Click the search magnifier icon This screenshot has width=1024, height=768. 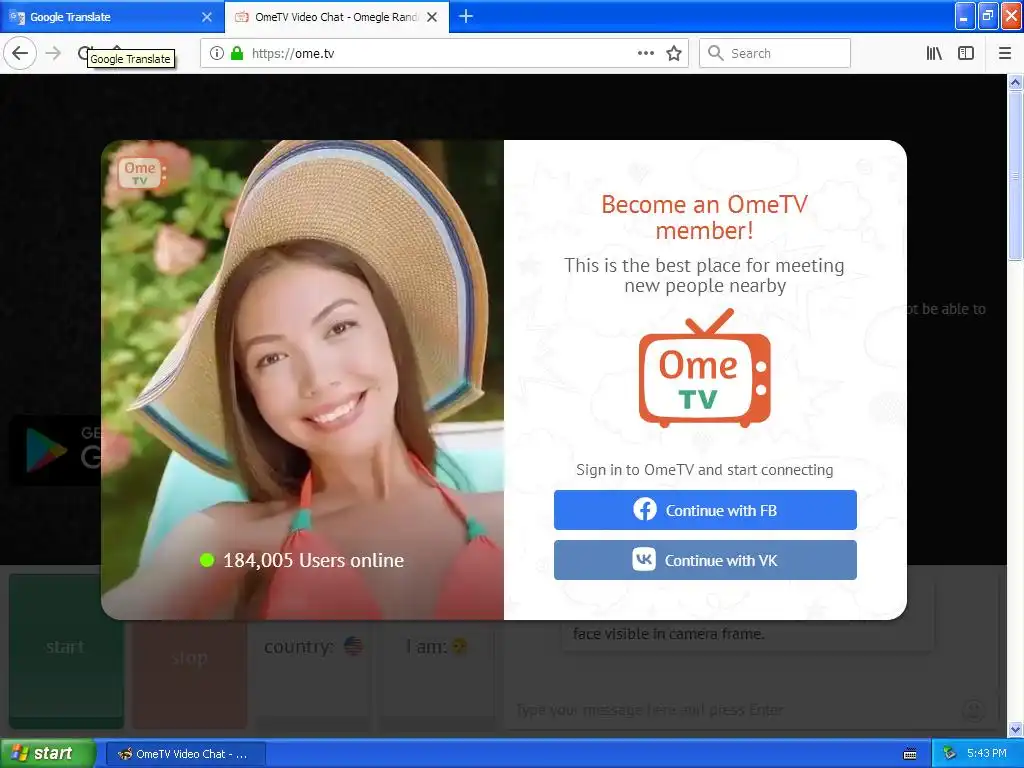[x=715, y=53]
